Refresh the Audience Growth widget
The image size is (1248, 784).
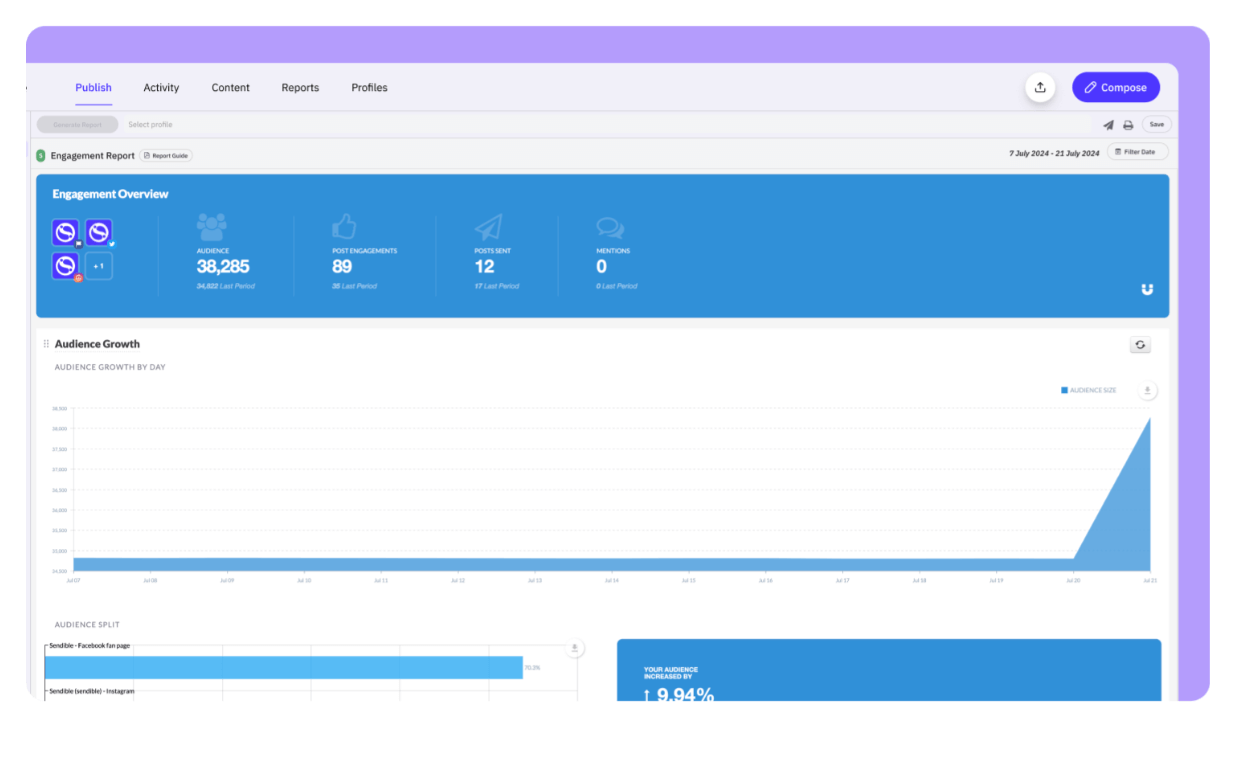click(x=1140, y=344)
